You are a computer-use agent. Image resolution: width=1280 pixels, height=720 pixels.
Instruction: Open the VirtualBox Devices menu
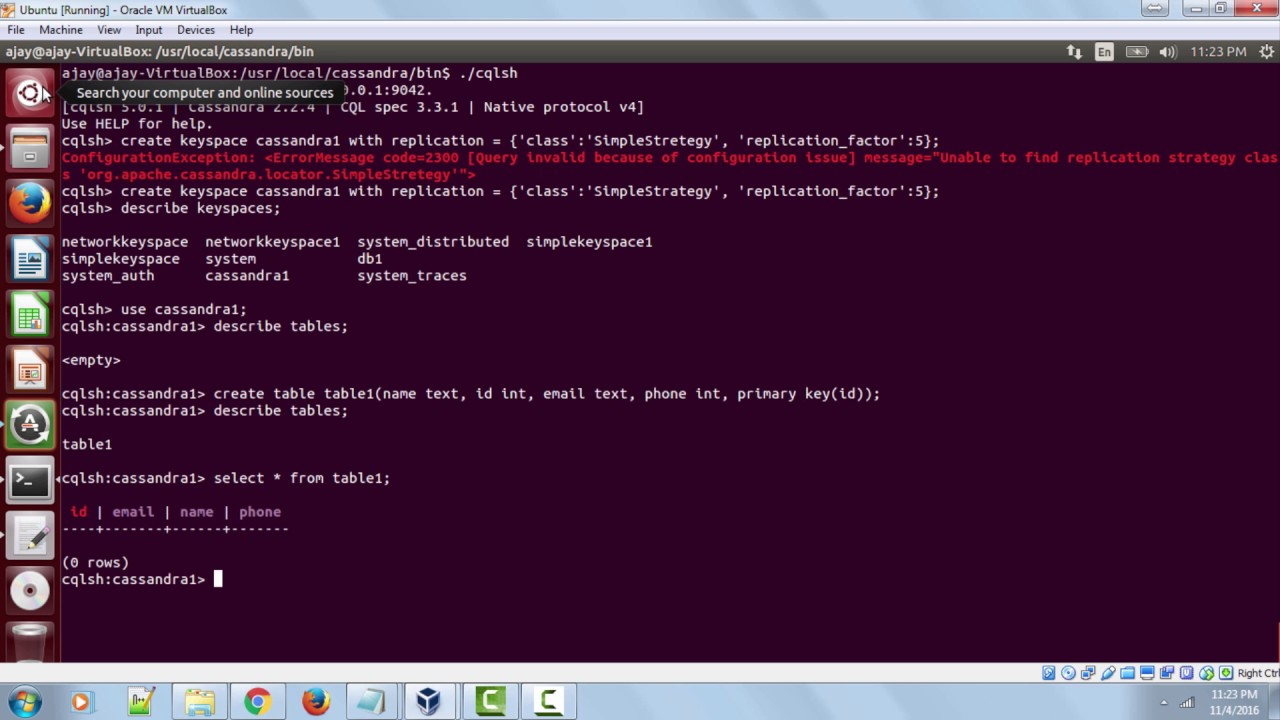[196, 30]
